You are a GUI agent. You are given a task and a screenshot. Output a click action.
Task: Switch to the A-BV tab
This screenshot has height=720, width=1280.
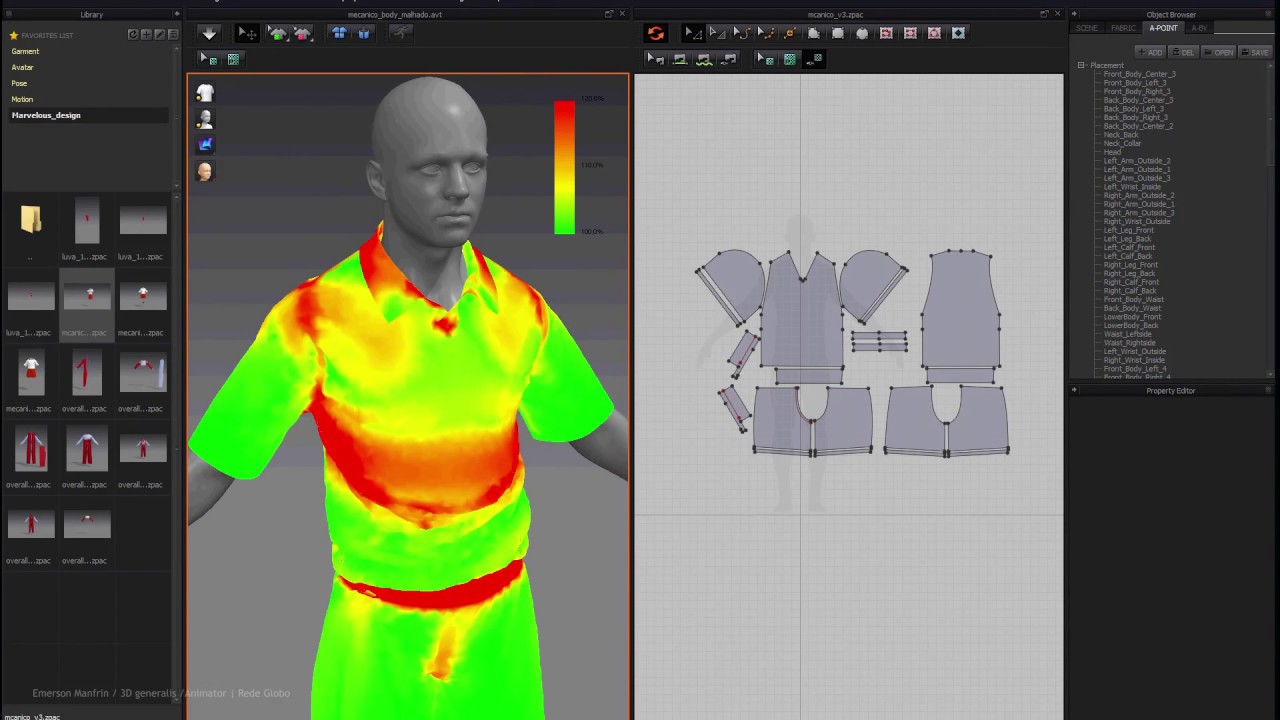[1199, 28]
